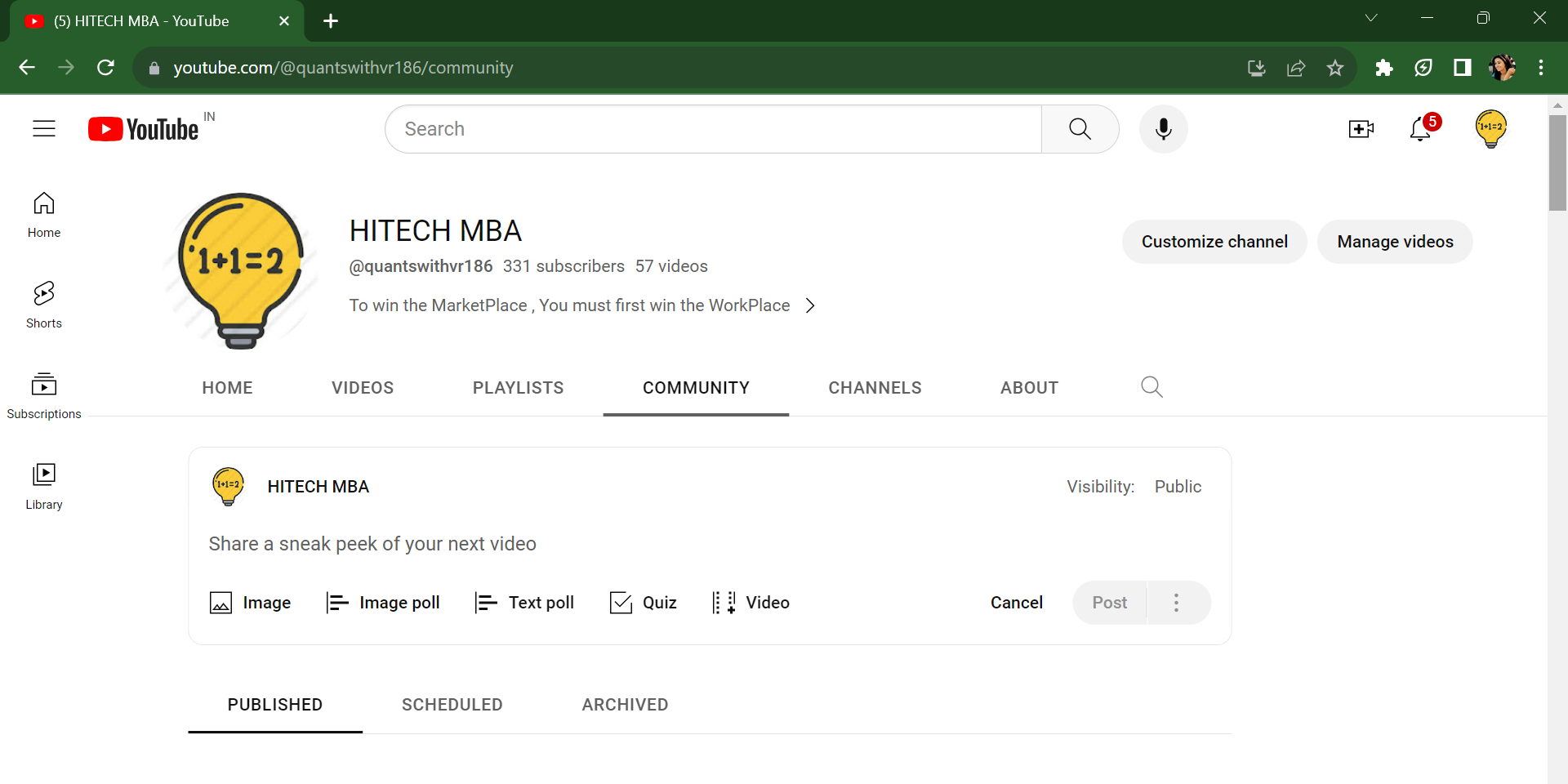Create a Text poll post
1568x784 pixels.
[523, 603]
